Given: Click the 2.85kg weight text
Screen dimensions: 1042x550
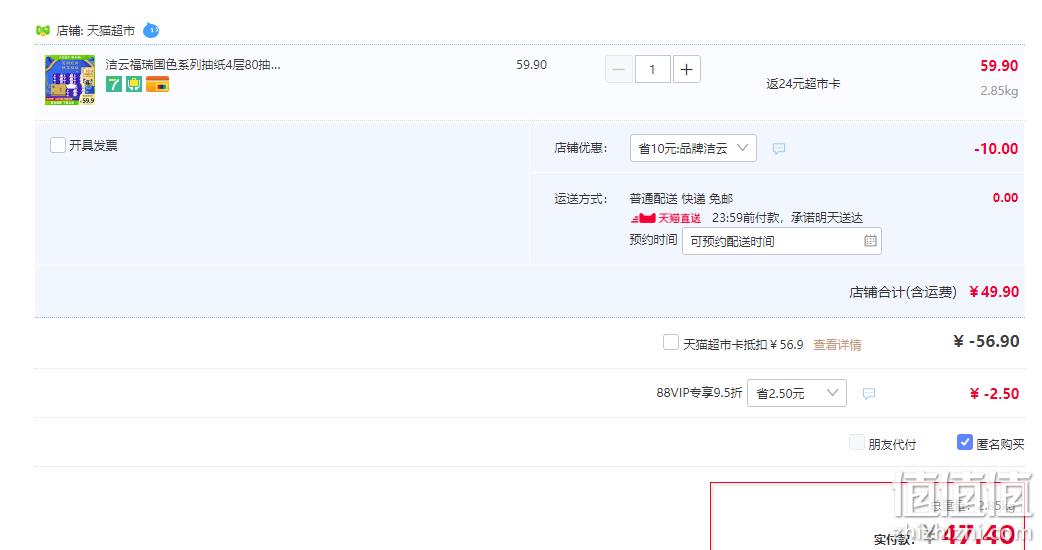Looking at the screenshot, I should [999, 91].
